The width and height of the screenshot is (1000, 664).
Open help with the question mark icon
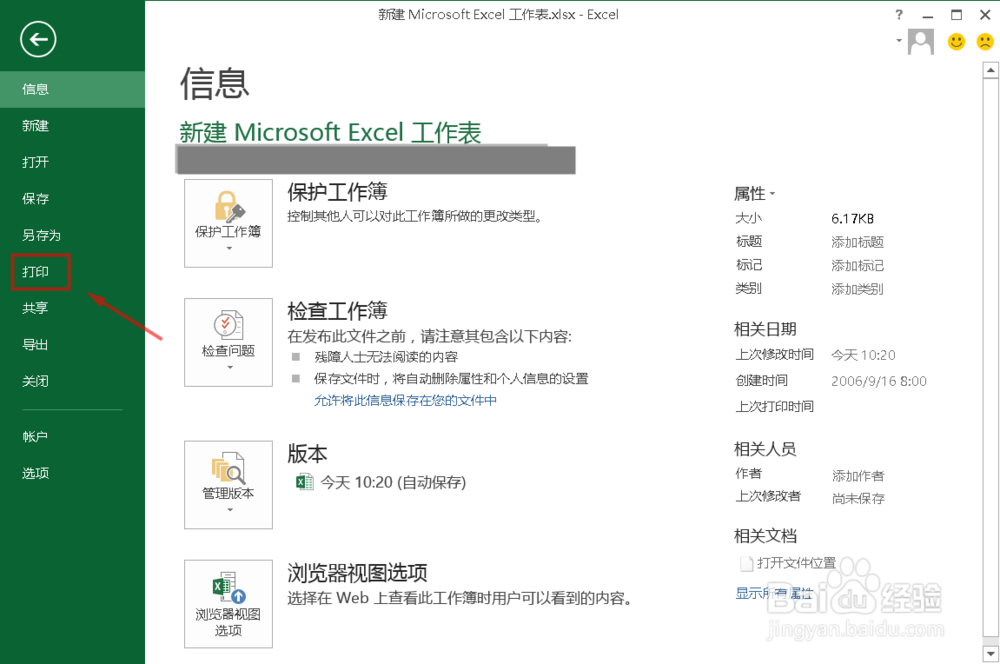pos(899,15)
